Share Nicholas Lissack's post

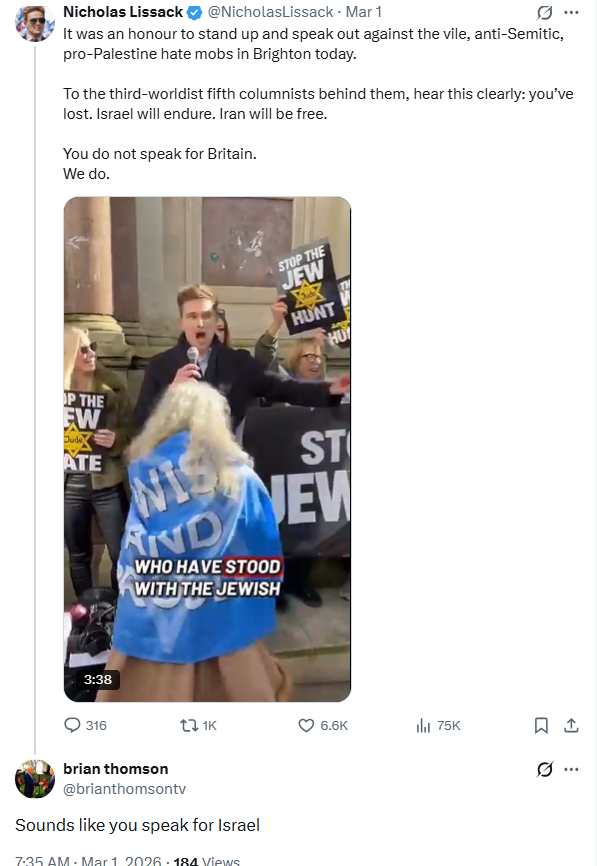point(571,725)
